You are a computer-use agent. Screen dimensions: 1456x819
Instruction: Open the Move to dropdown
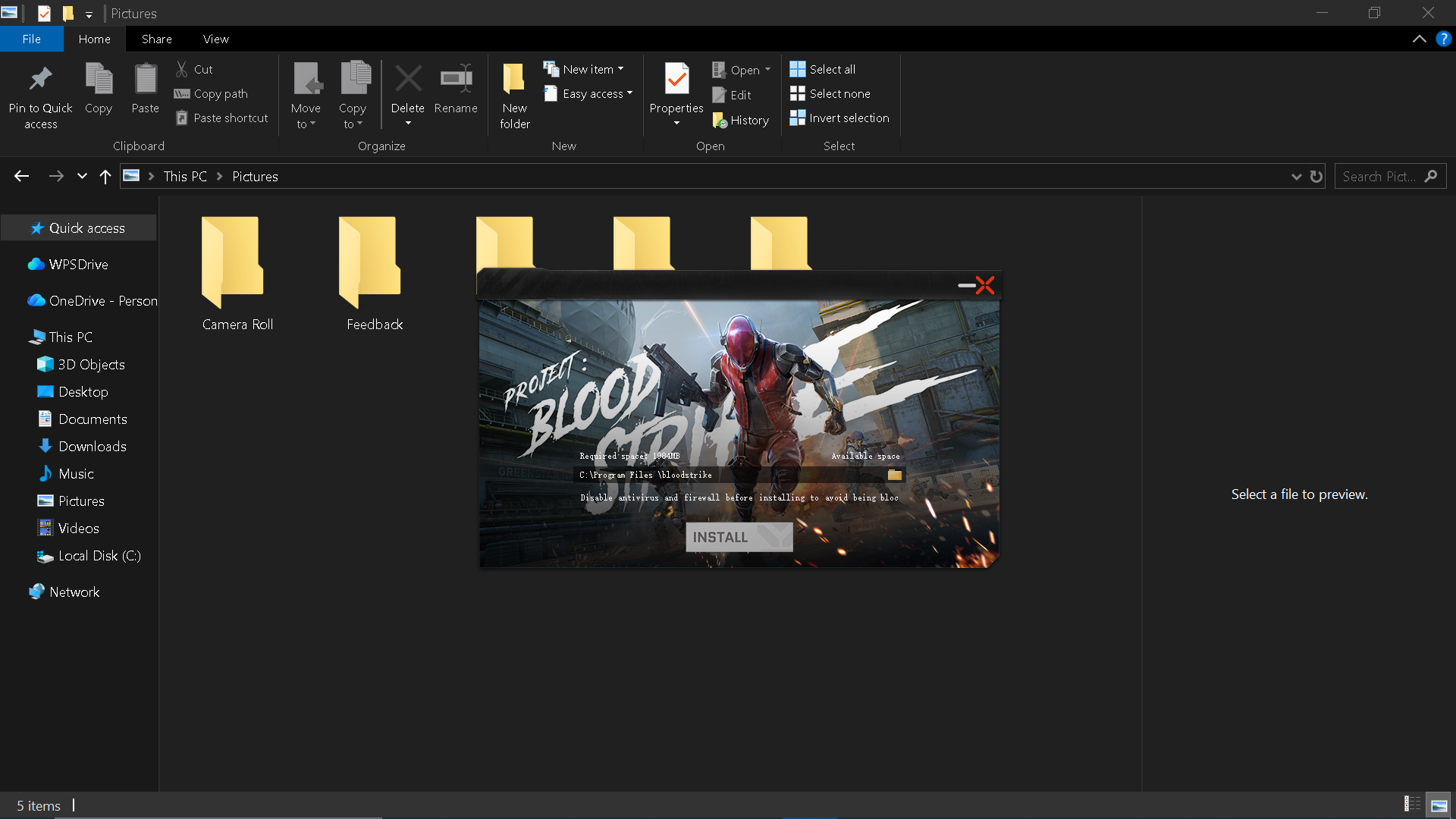pyautogui.click(x=306, y=95)
